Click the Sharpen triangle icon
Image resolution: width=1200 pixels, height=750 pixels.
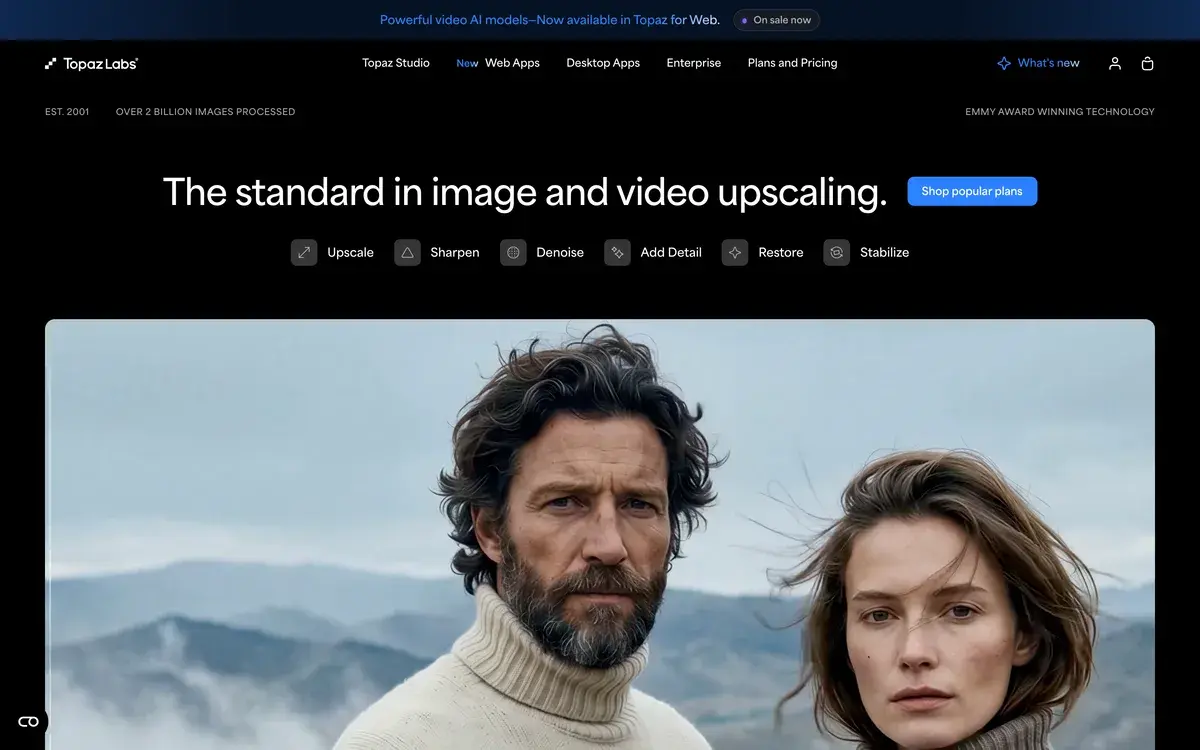pos(407,253)
